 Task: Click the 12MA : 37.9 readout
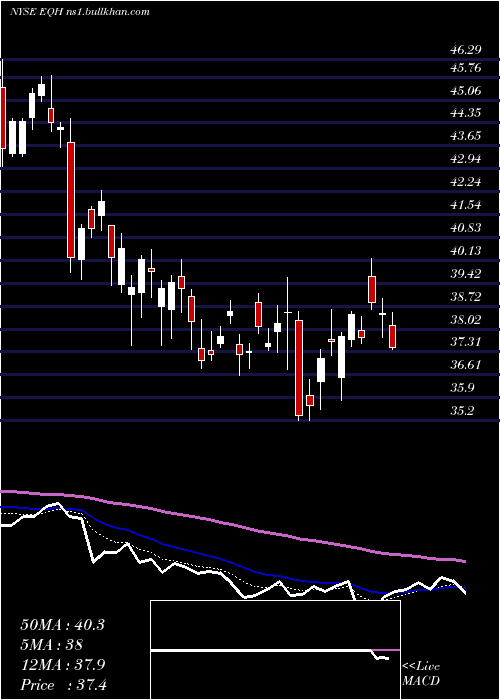point(62,665)
